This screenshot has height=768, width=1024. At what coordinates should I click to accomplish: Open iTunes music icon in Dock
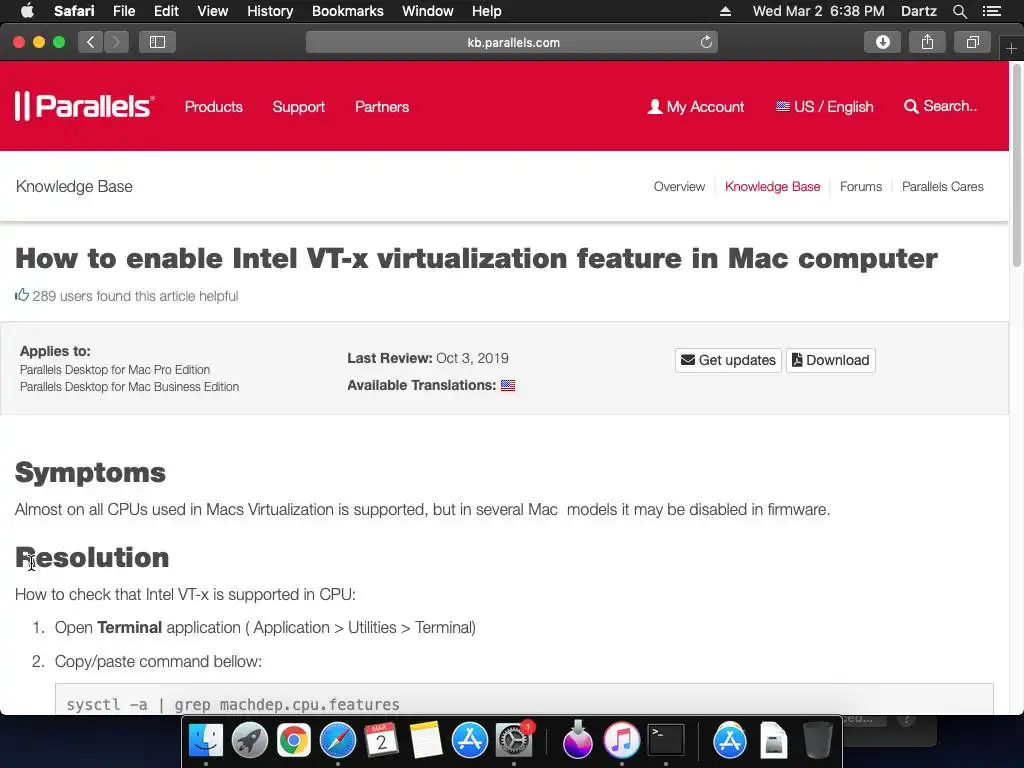coord(622,741)
